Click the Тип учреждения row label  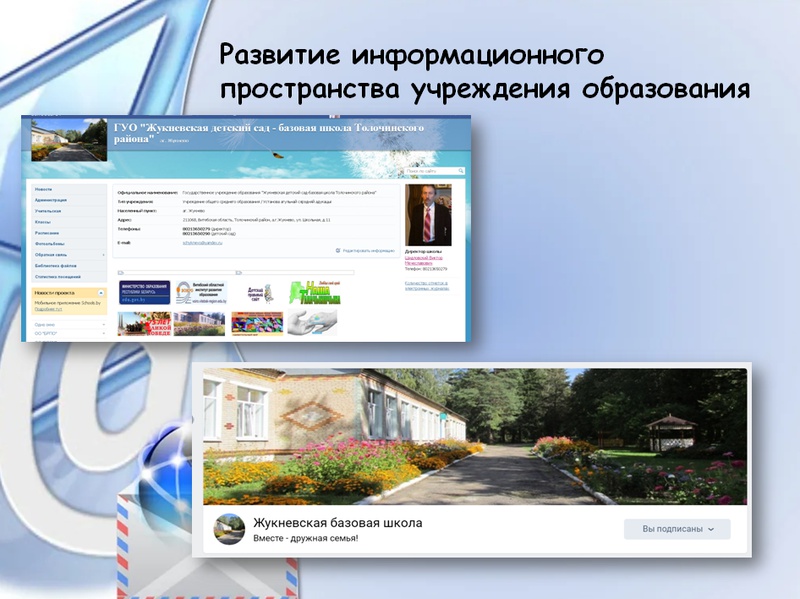coord(135,202)
